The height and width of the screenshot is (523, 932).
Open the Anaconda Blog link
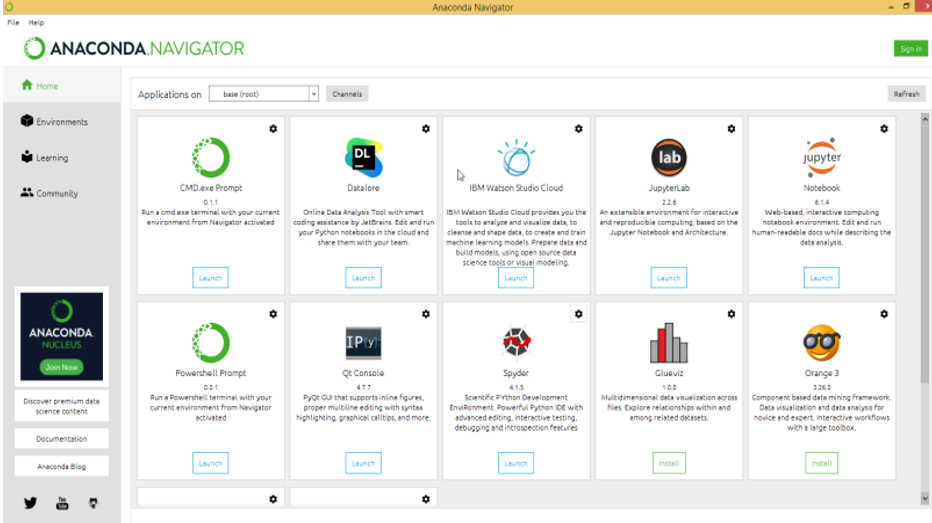(x=62, y=467)
